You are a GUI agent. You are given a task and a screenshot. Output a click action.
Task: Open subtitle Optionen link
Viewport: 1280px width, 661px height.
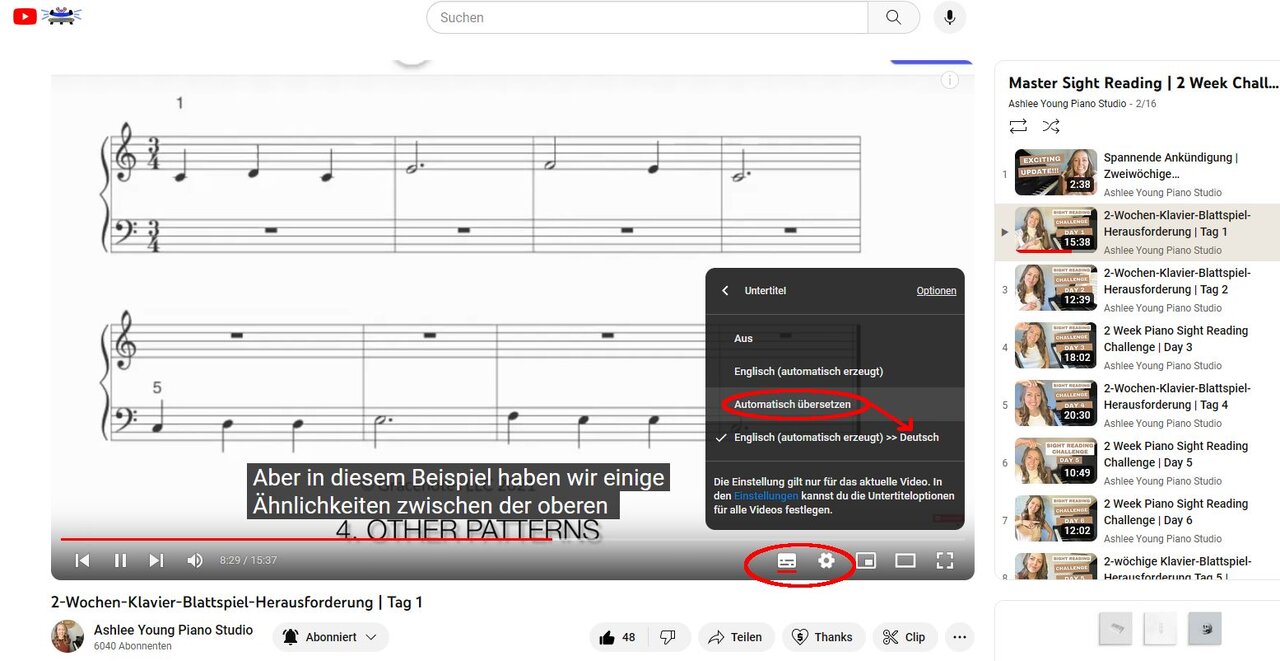(936, 291)
